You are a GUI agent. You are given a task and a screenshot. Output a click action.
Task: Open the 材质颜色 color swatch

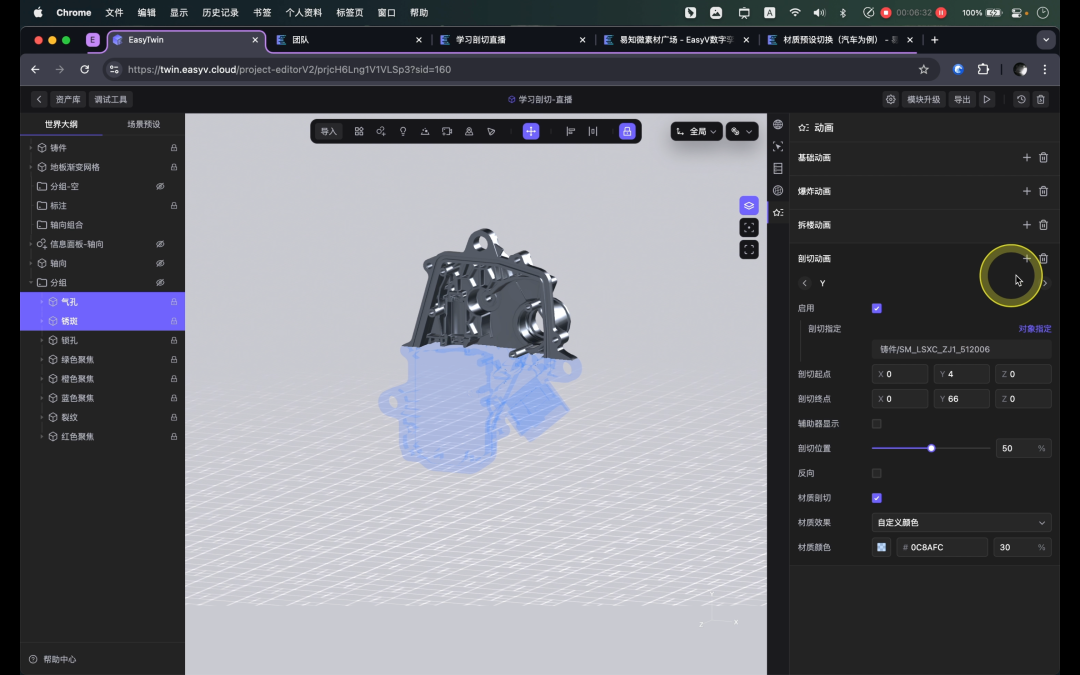[881, 548]
